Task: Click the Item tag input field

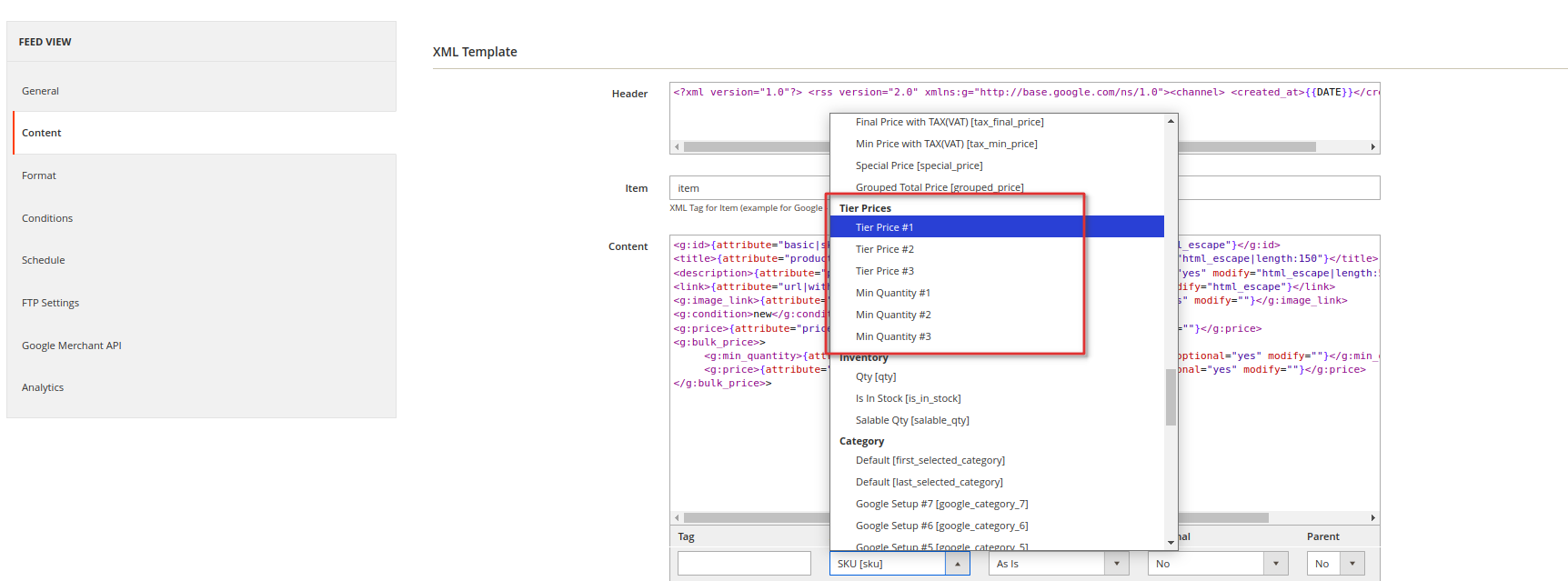Action: pos(1024,188)
